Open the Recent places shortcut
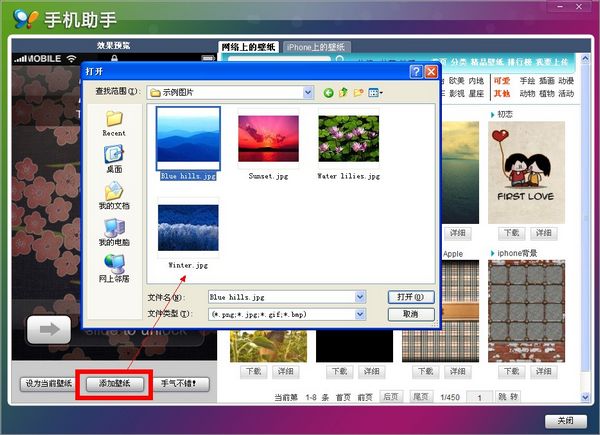600x435 pixels. point(114,123)
